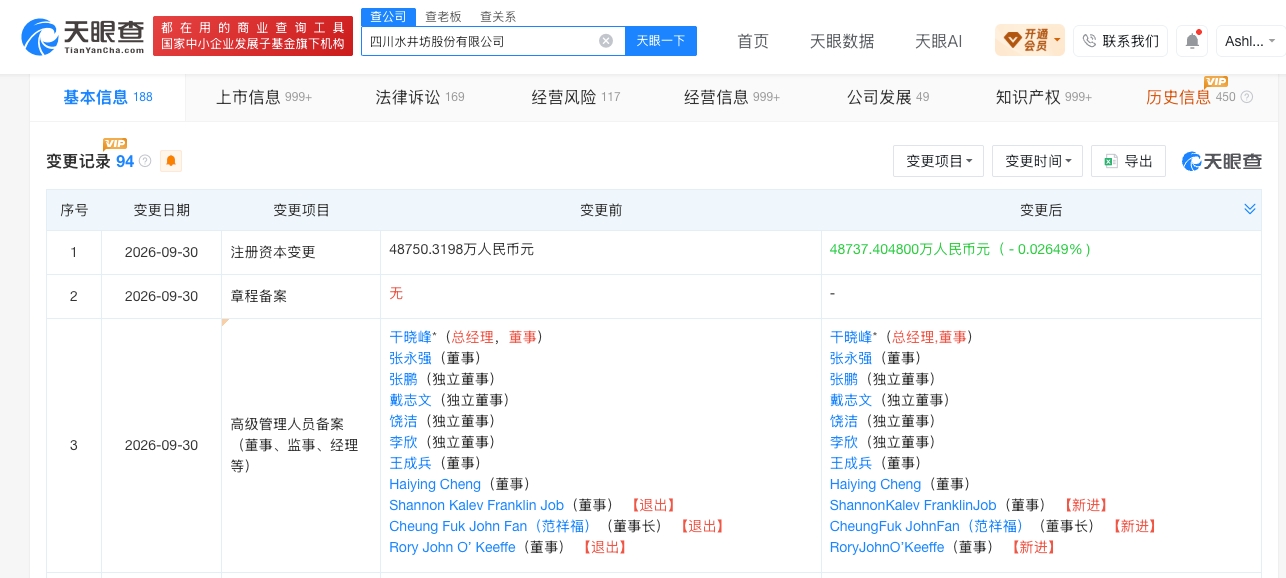Open 天眼数据 in top navigation
The image size is (1286, 578).
coord(842,41)
